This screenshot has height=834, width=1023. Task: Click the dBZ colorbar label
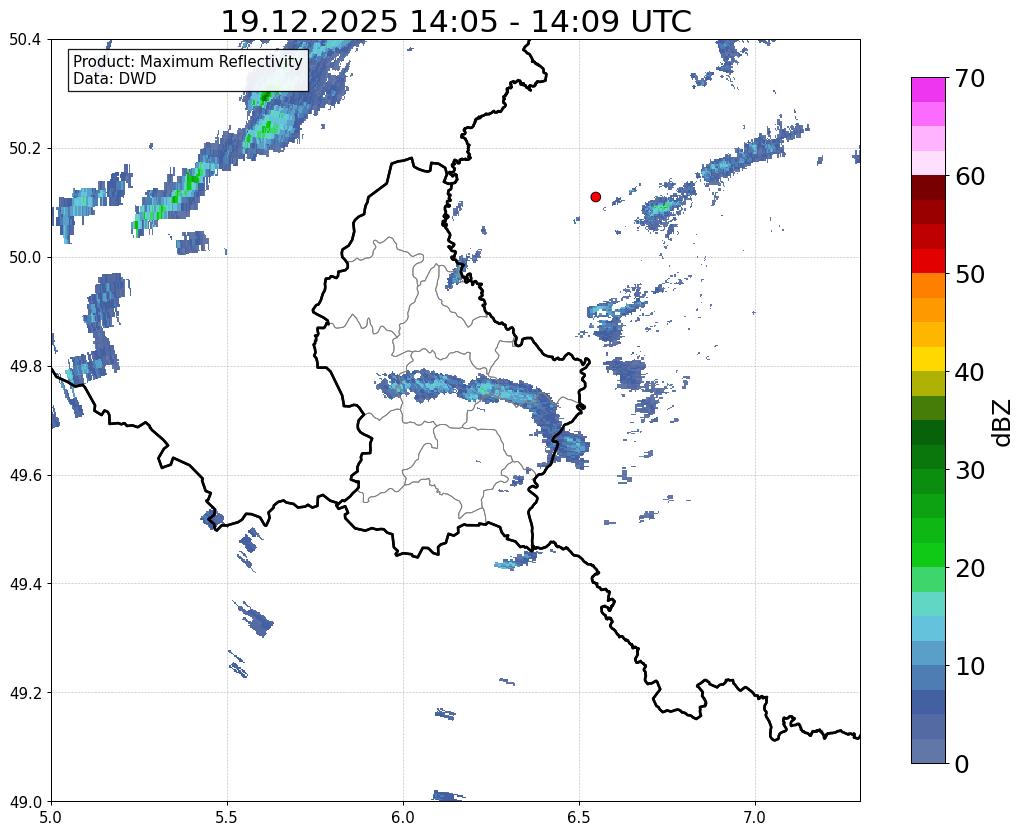(x=1003, y=423)
